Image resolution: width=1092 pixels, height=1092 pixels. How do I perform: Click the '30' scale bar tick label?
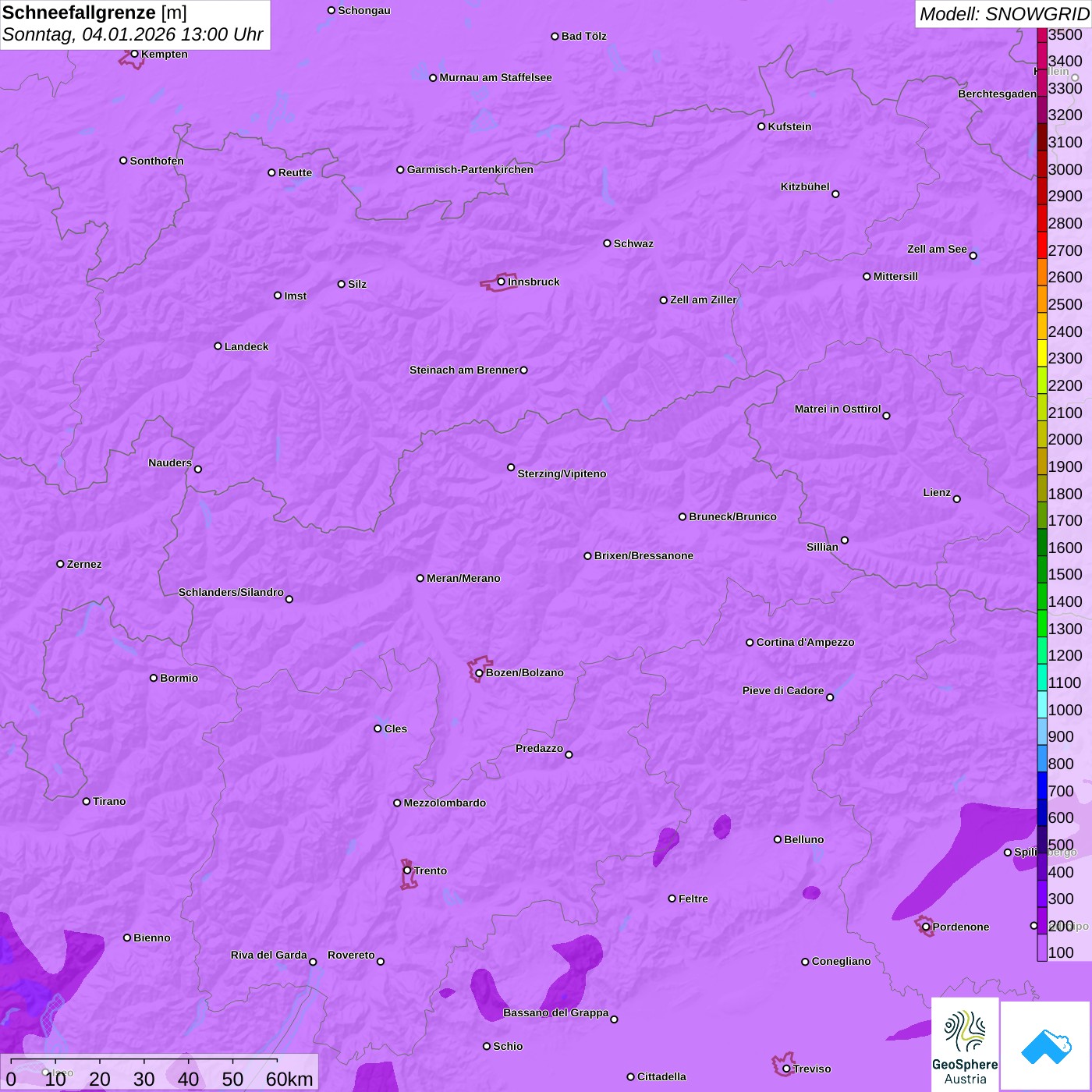coord(144,1079)
